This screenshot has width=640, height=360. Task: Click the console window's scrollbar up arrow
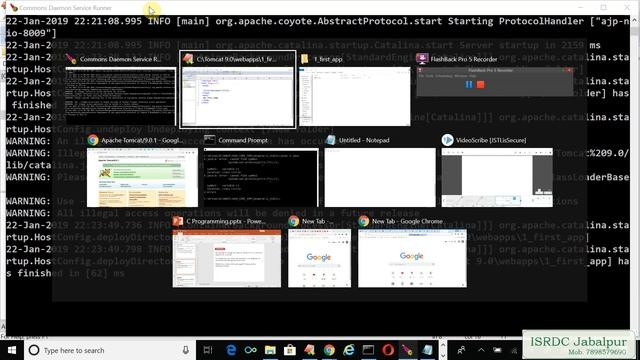635,20
